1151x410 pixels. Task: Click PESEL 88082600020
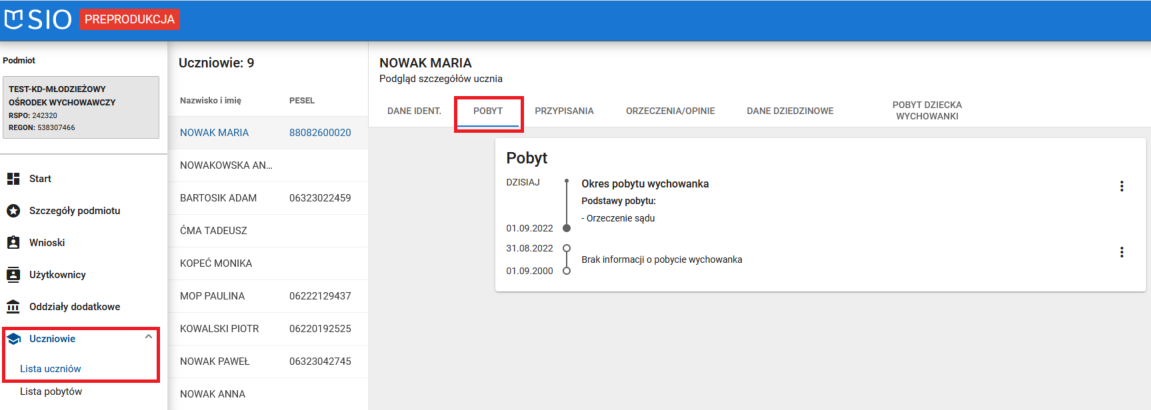tap(320, 133)
